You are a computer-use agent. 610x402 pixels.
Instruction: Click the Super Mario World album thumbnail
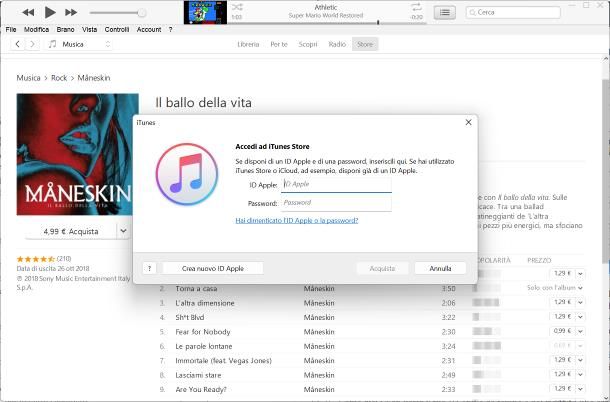pyautogui.click(x=205, y=12)
